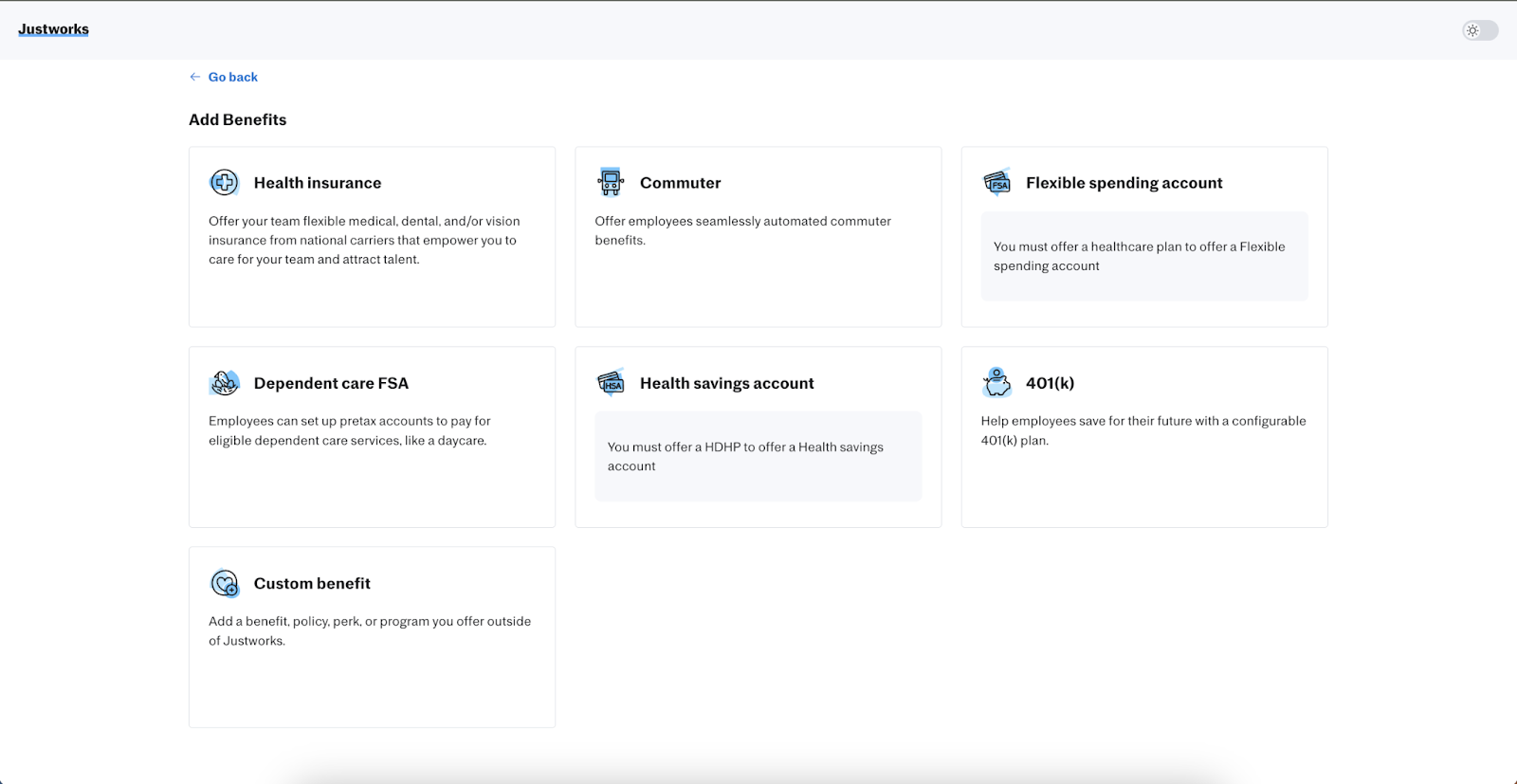Click the Health savings account title

click(726, 383)
